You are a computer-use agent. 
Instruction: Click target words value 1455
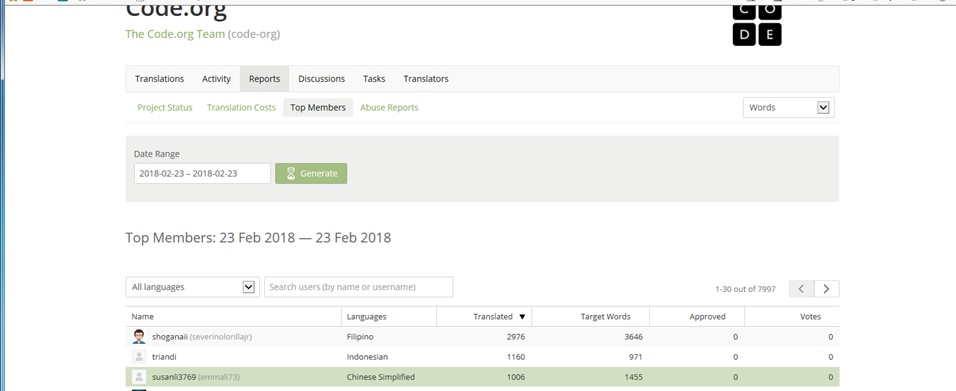click(x=633, y=377)
